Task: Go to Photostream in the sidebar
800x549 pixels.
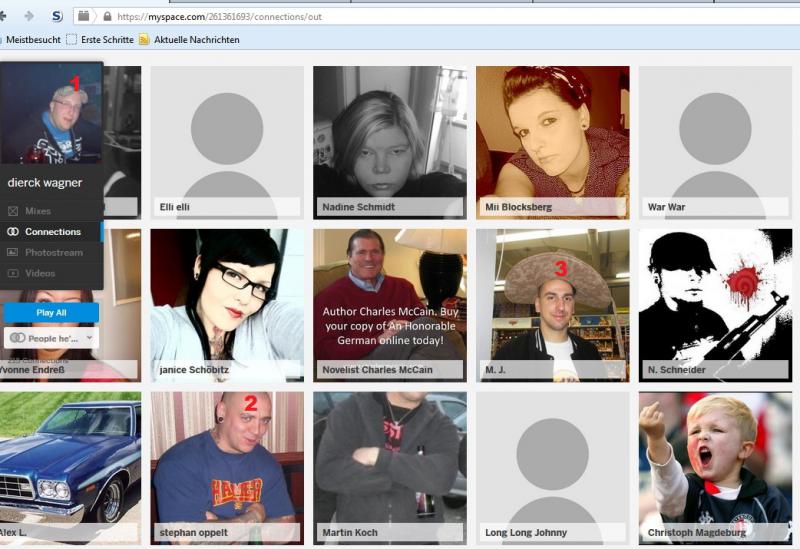Action: (51, 252)
